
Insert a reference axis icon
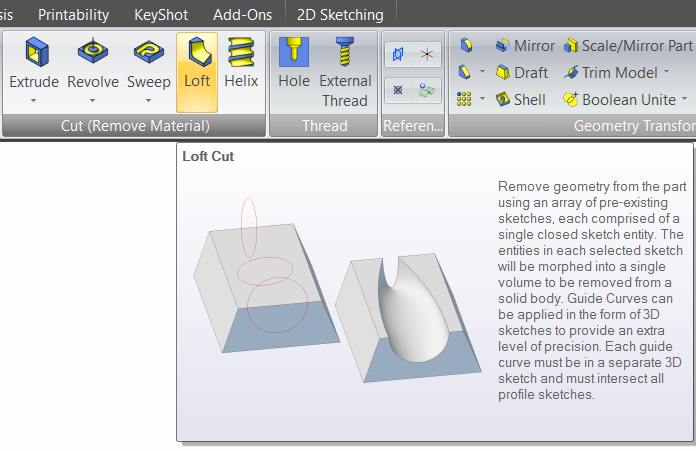tap(427, 54)
